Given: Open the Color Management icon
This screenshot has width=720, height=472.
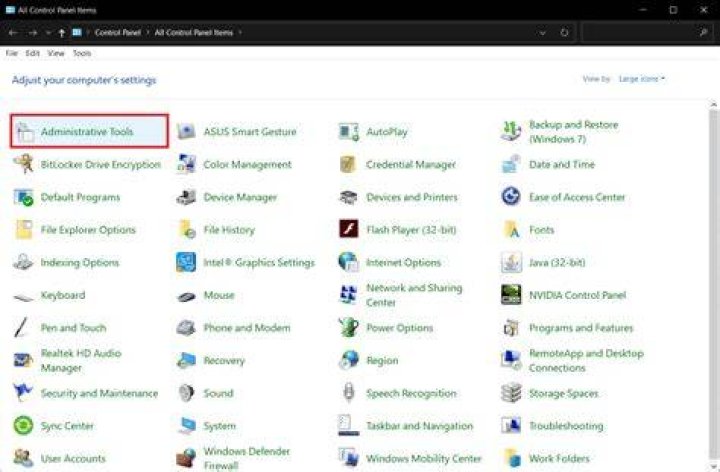Looking at the screenshot, I should pyautogui.click(x=186, y=164).
